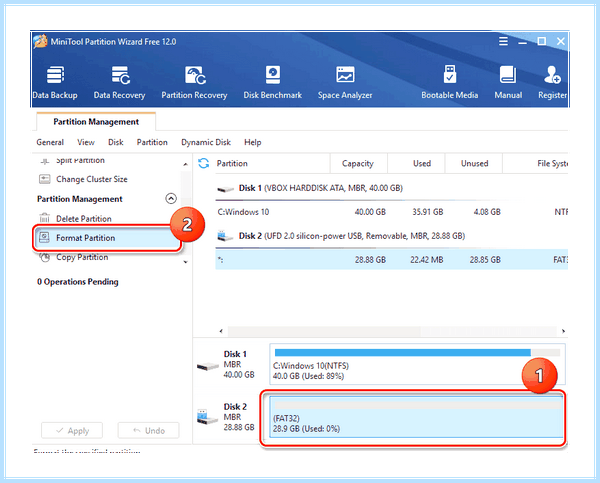Open the Disk menu

click(x=116, y=142)
